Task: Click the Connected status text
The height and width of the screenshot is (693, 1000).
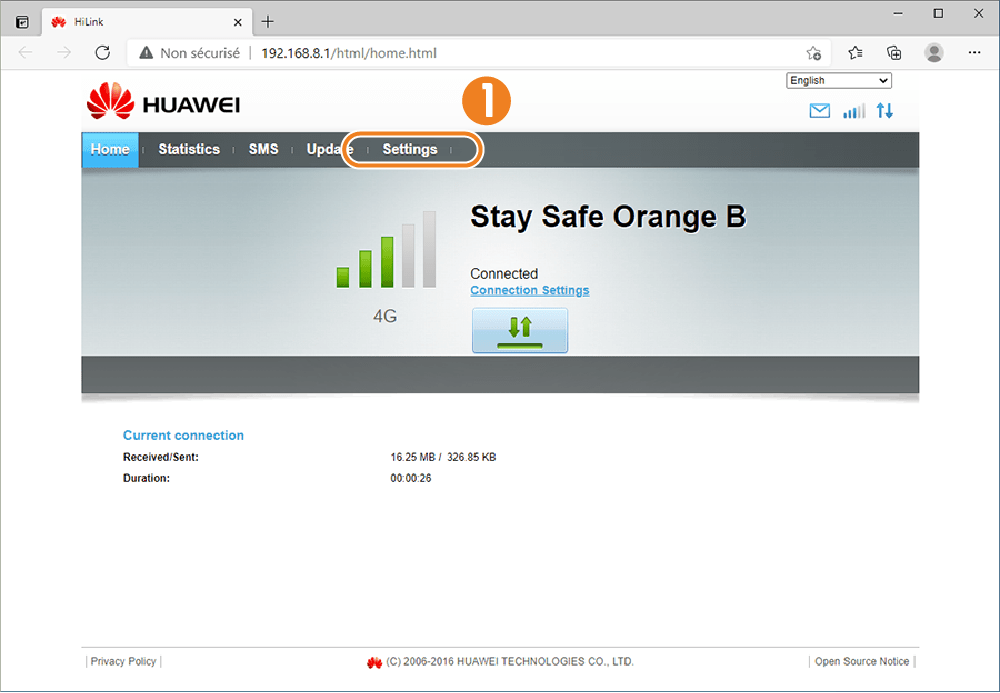Action: 504,274
